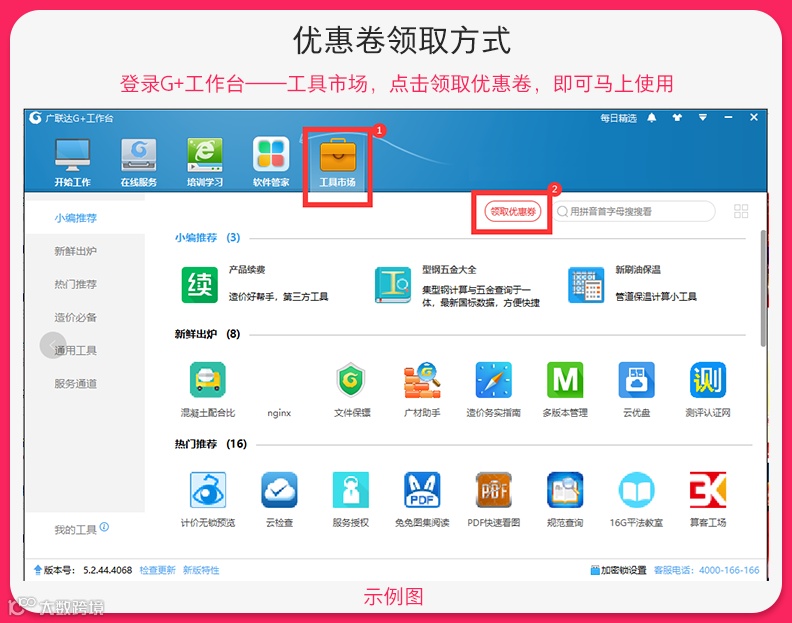Open the PDF快速看图 icon
Screen dimensions: 792x623
tap(493, 490)
